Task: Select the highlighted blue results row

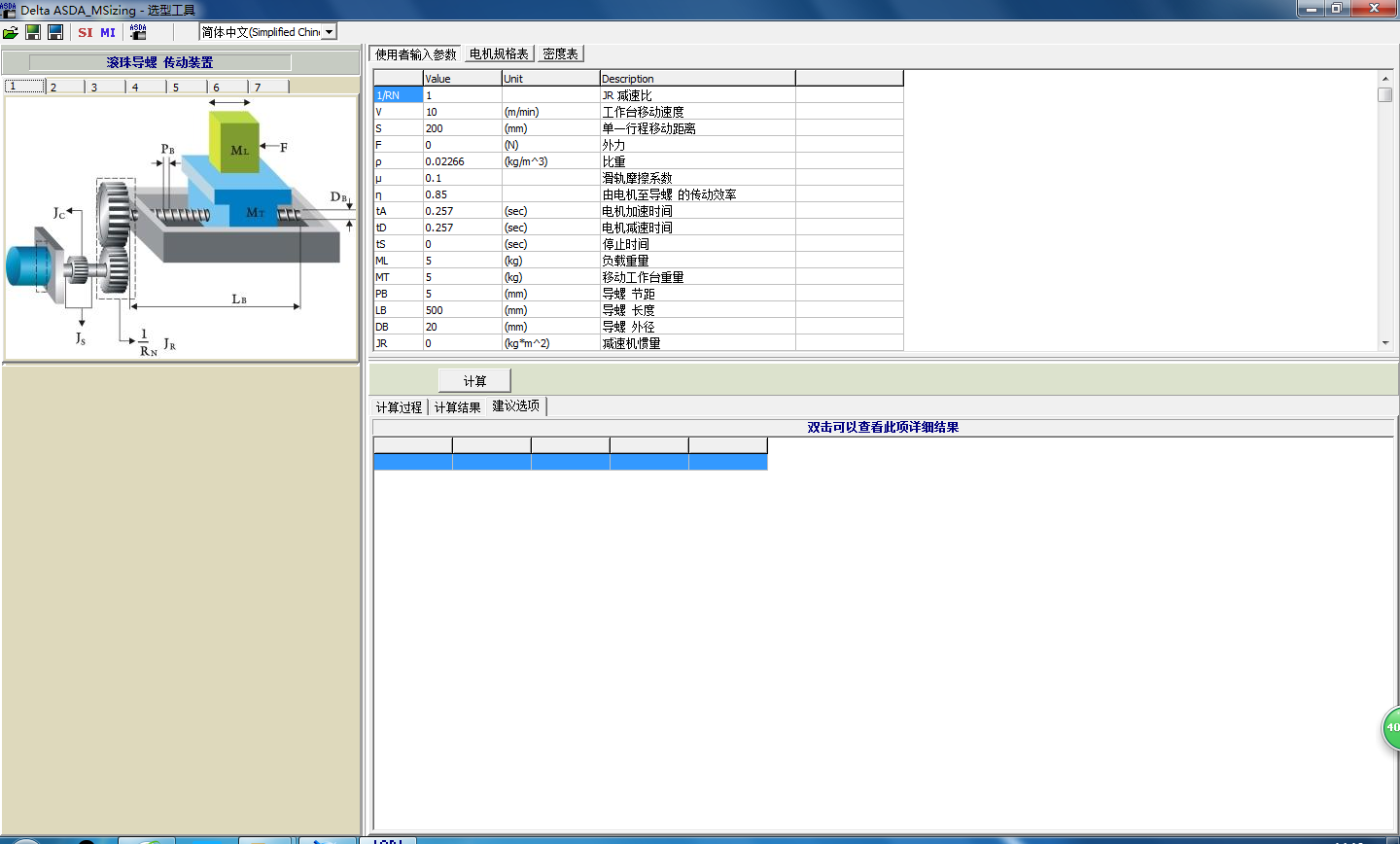Action: [x=571, y=462]
